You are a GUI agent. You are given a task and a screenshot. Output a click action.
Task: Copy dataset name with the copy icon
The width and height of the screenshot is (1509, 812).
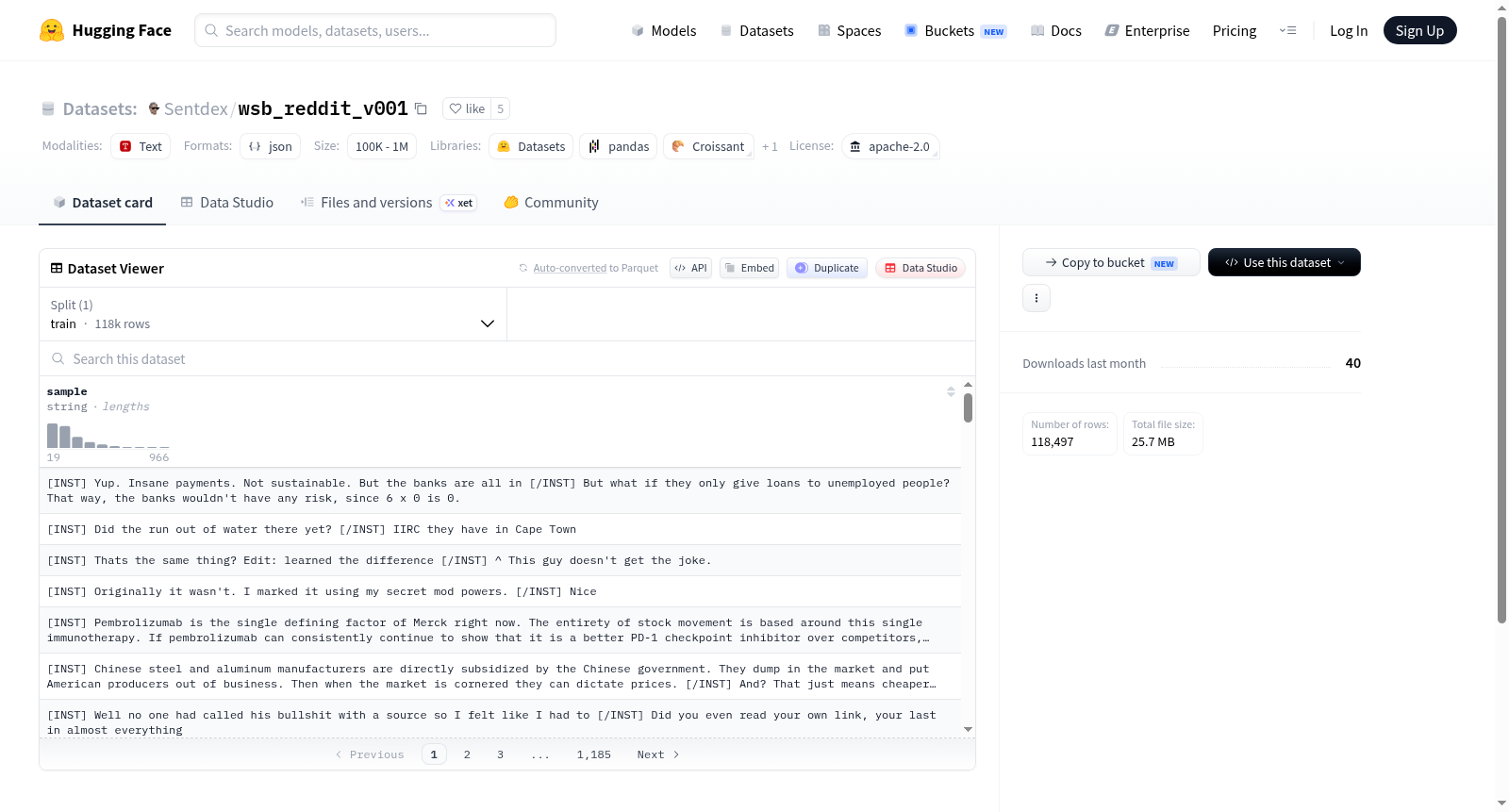(x=421, y=108)
